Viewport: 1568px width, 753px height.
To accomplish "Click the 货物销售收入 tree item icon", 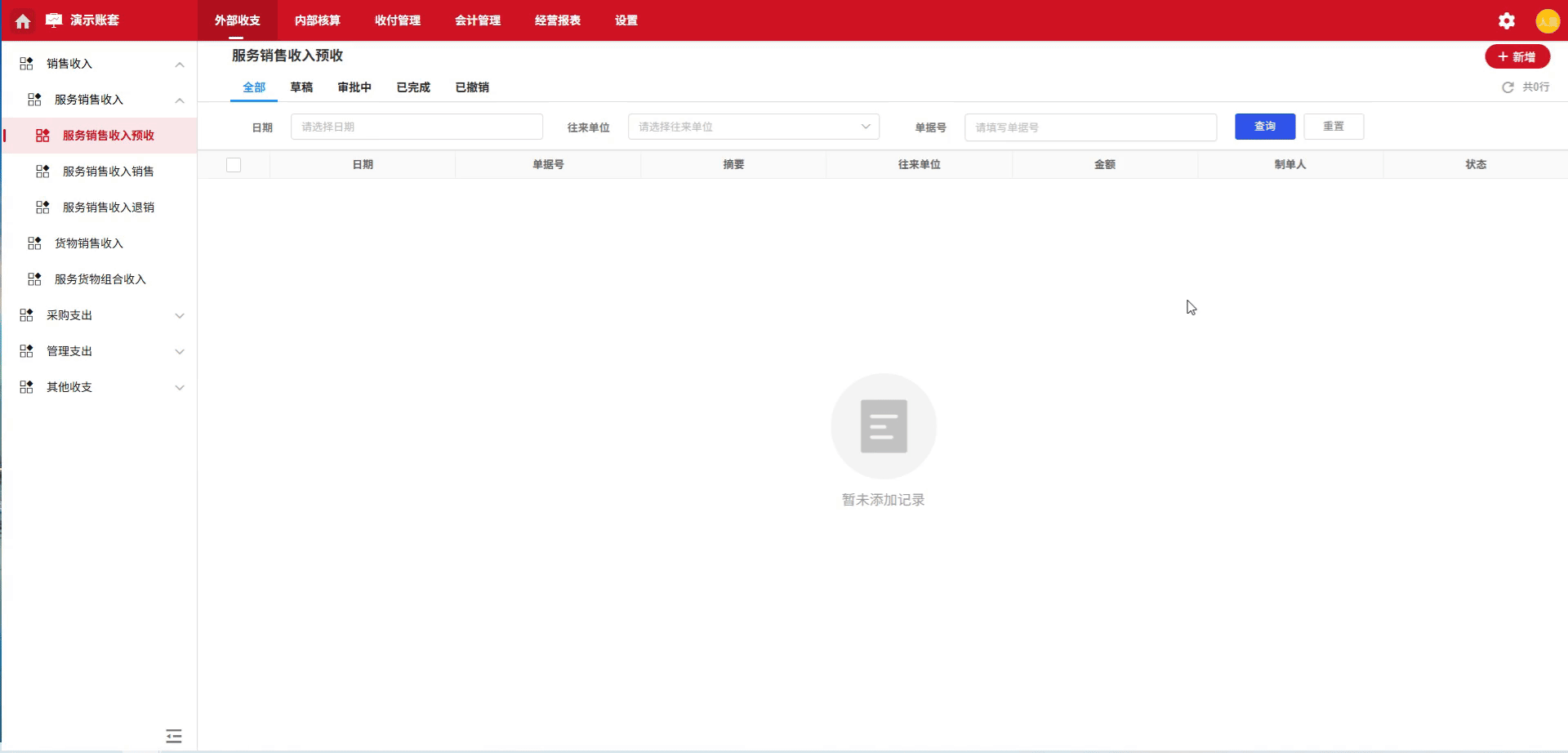I will tap(33, 242).
